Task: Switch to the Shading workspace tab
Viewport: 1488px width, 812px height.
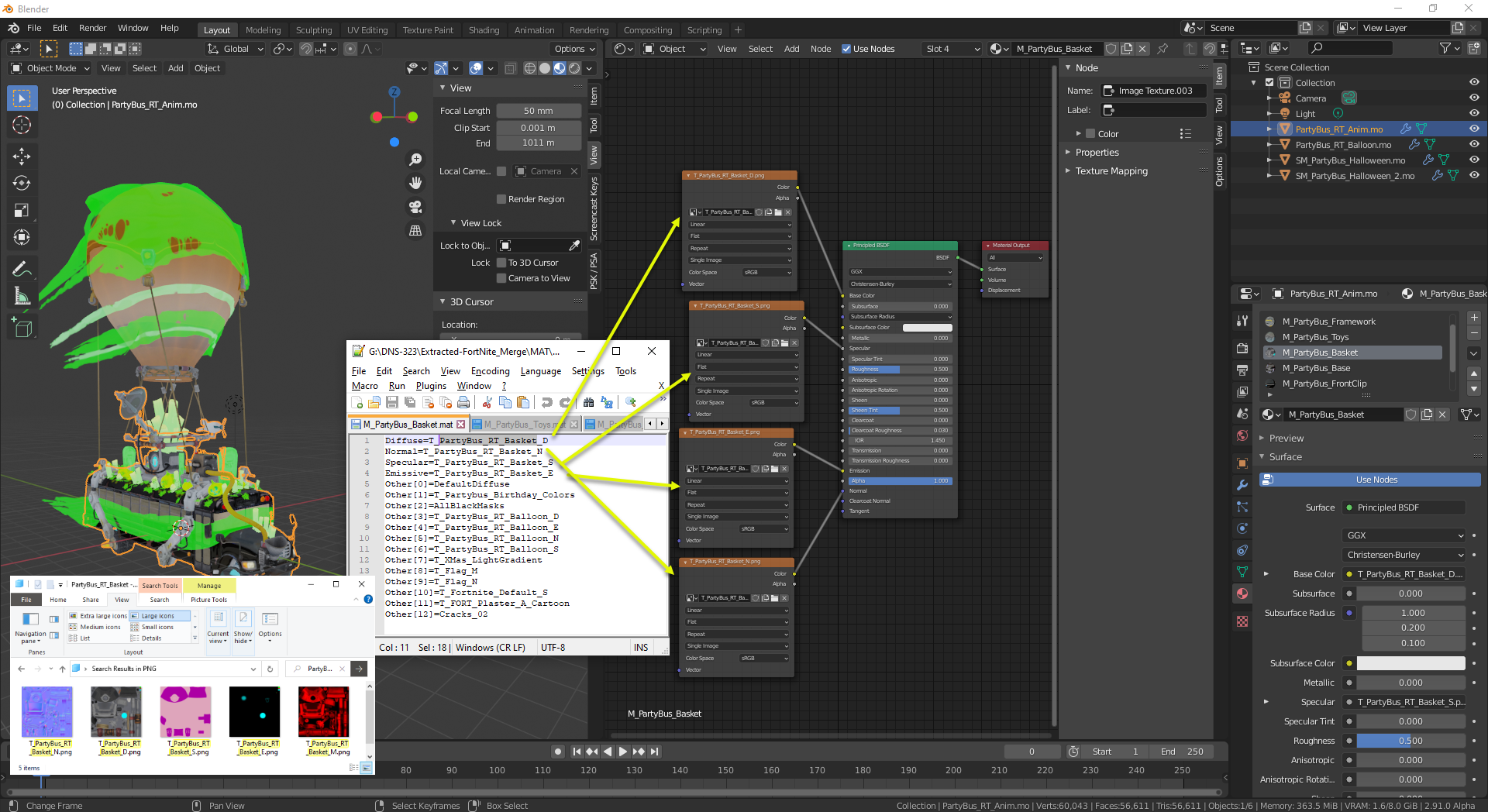Action: [x=484, y=30]
